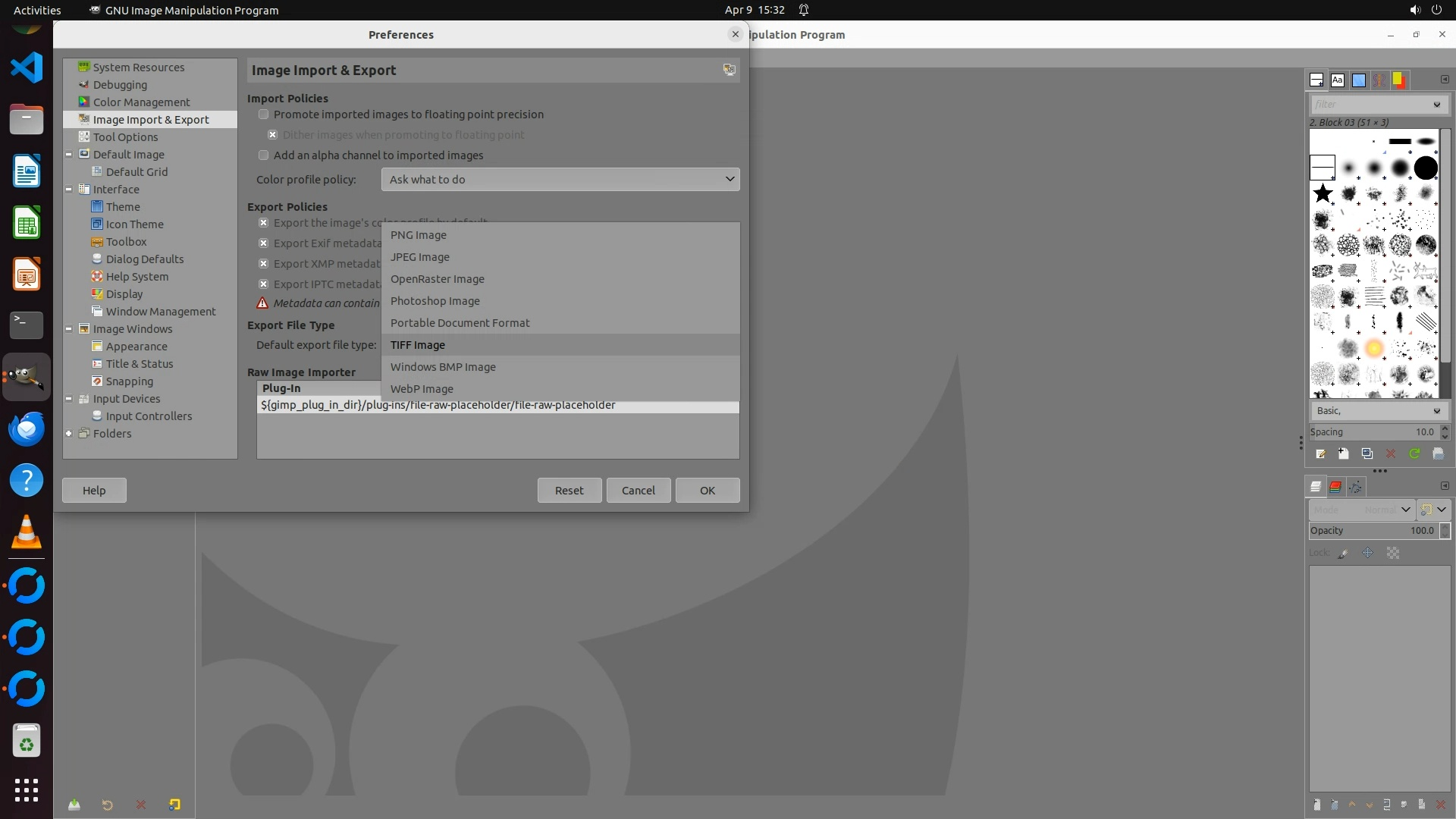Click the edit brush pencil icon

[x=1320, y=453]
